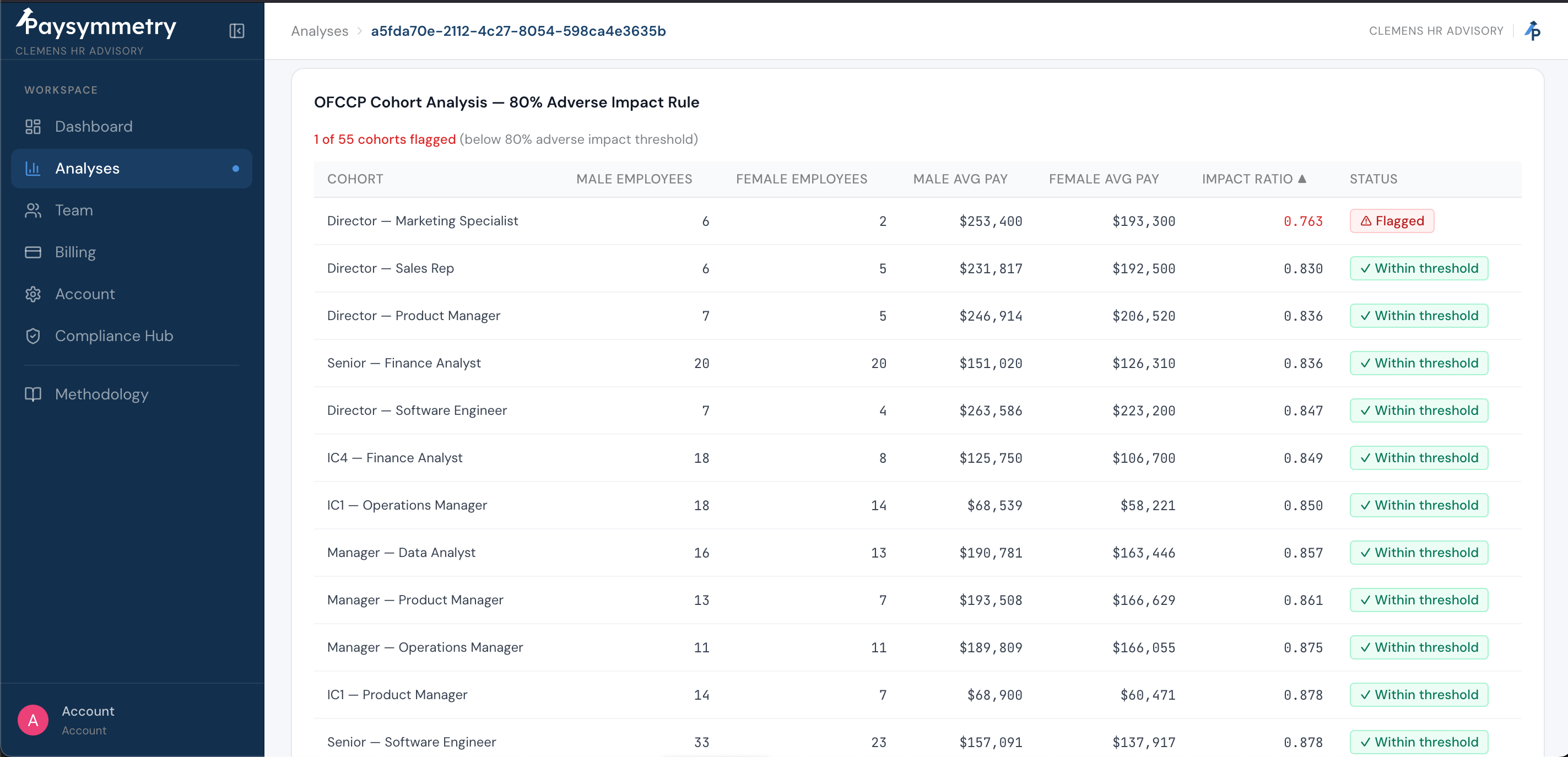
Task: Click the male avg pay $253,400
Action: click(x=991, y=221)
